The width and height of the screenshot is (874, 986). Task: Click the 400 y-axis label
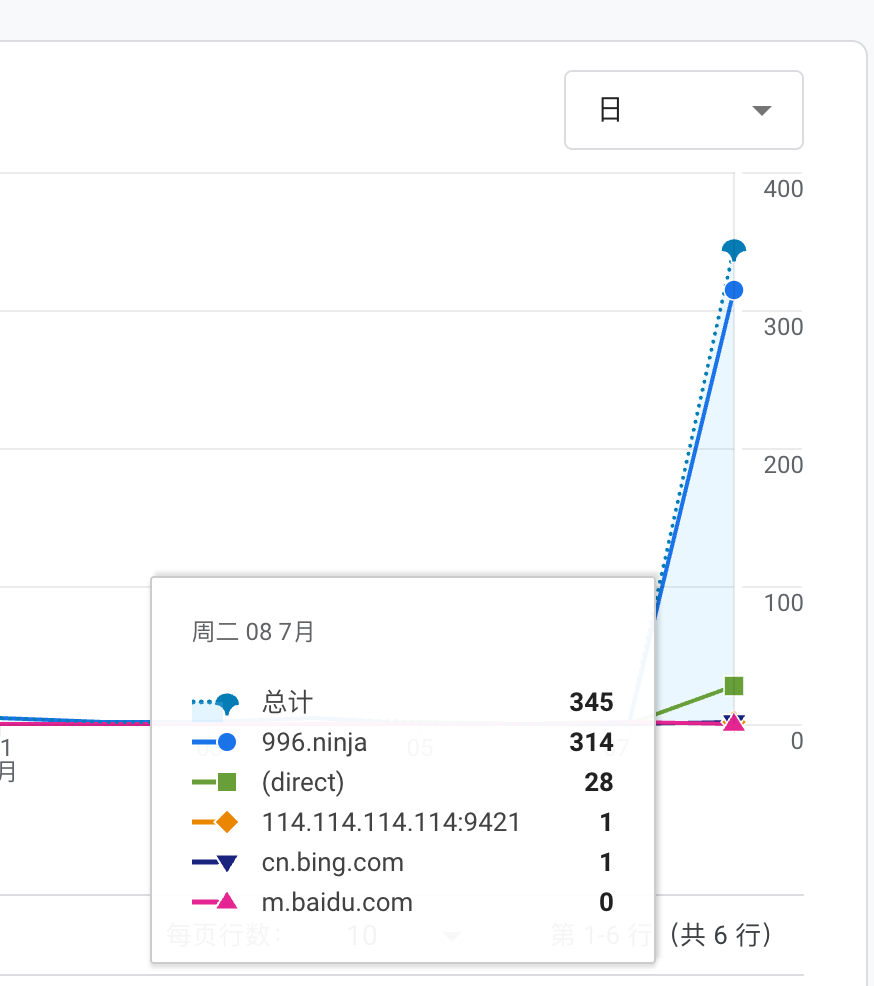783,189
